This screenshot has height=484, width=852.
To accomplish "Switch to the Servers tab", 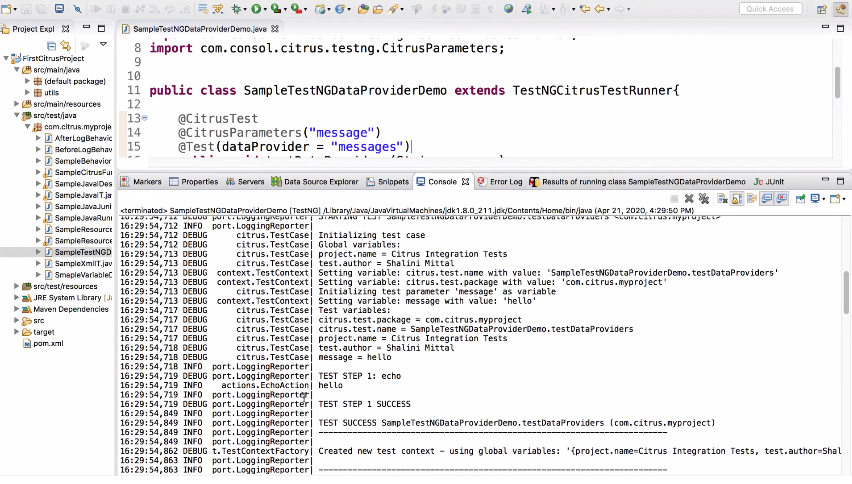I will [245, 182].
